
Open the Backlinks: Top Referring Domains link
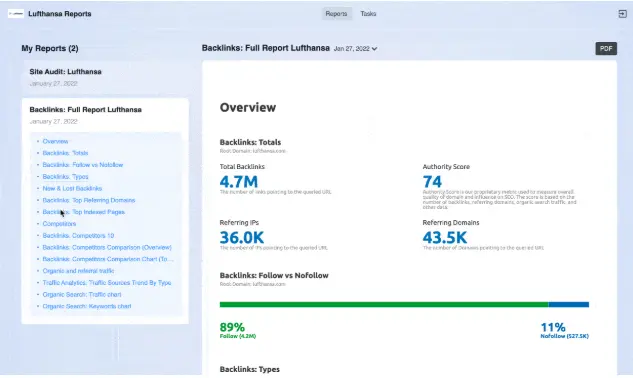click(89, 200)
